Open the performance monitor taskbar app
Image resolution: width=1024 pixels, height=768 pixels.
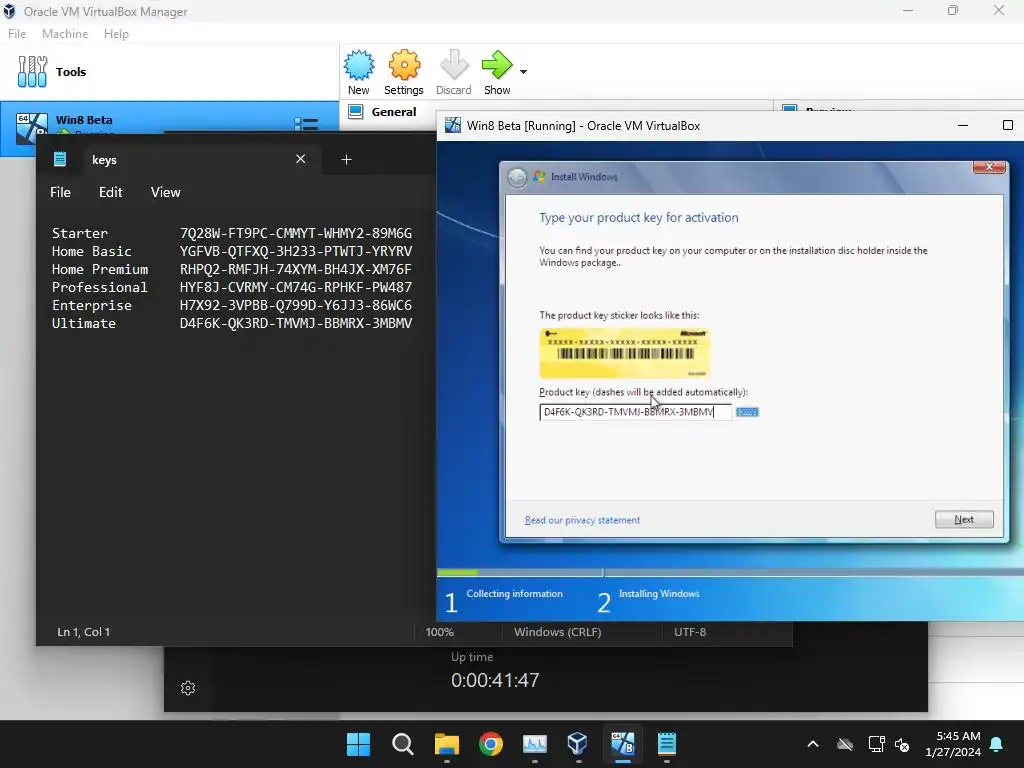534,744
